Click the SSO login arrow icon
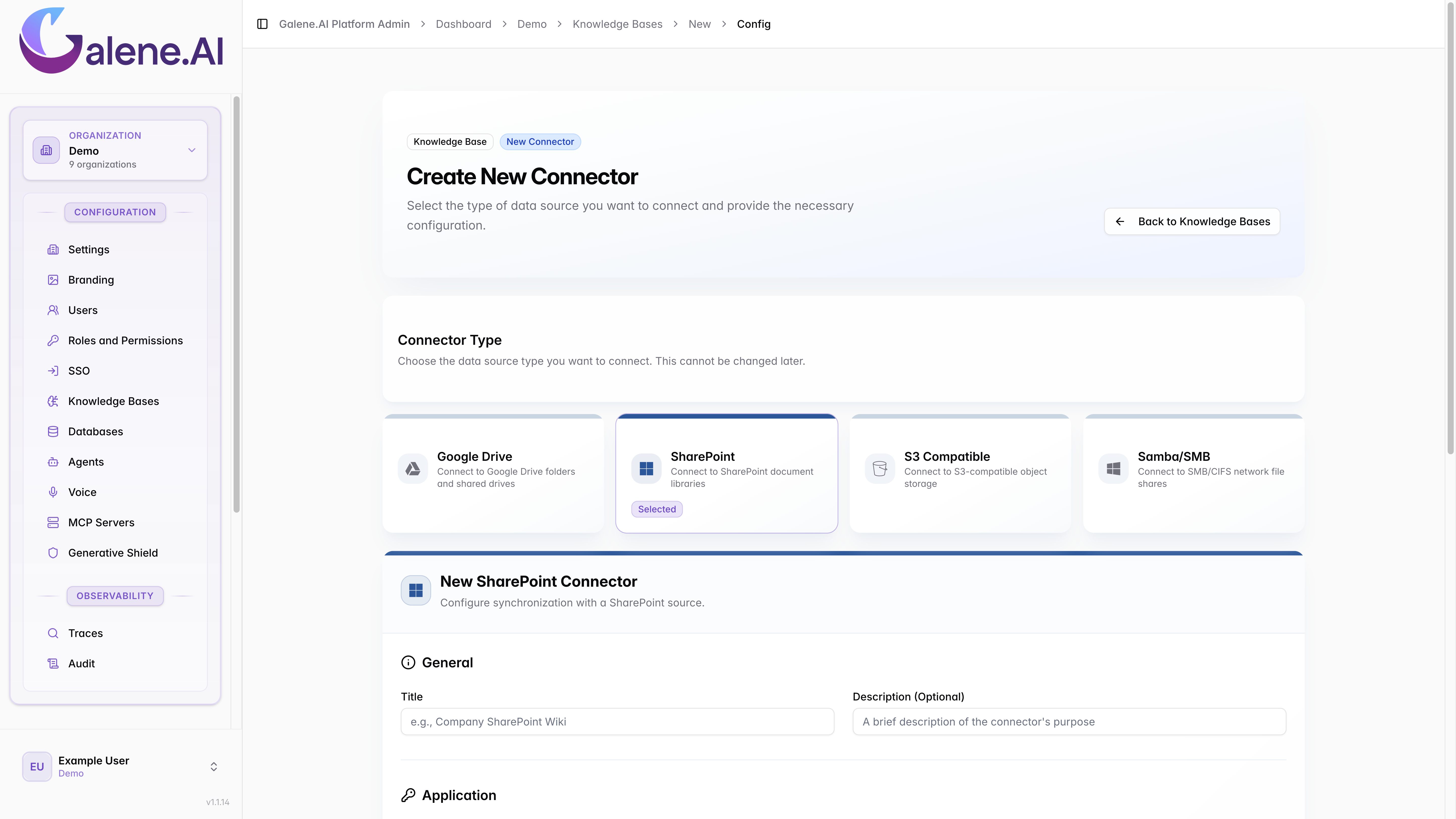Image resolution: width=1456 pixels, height=819 pixels. click(53, 371)
